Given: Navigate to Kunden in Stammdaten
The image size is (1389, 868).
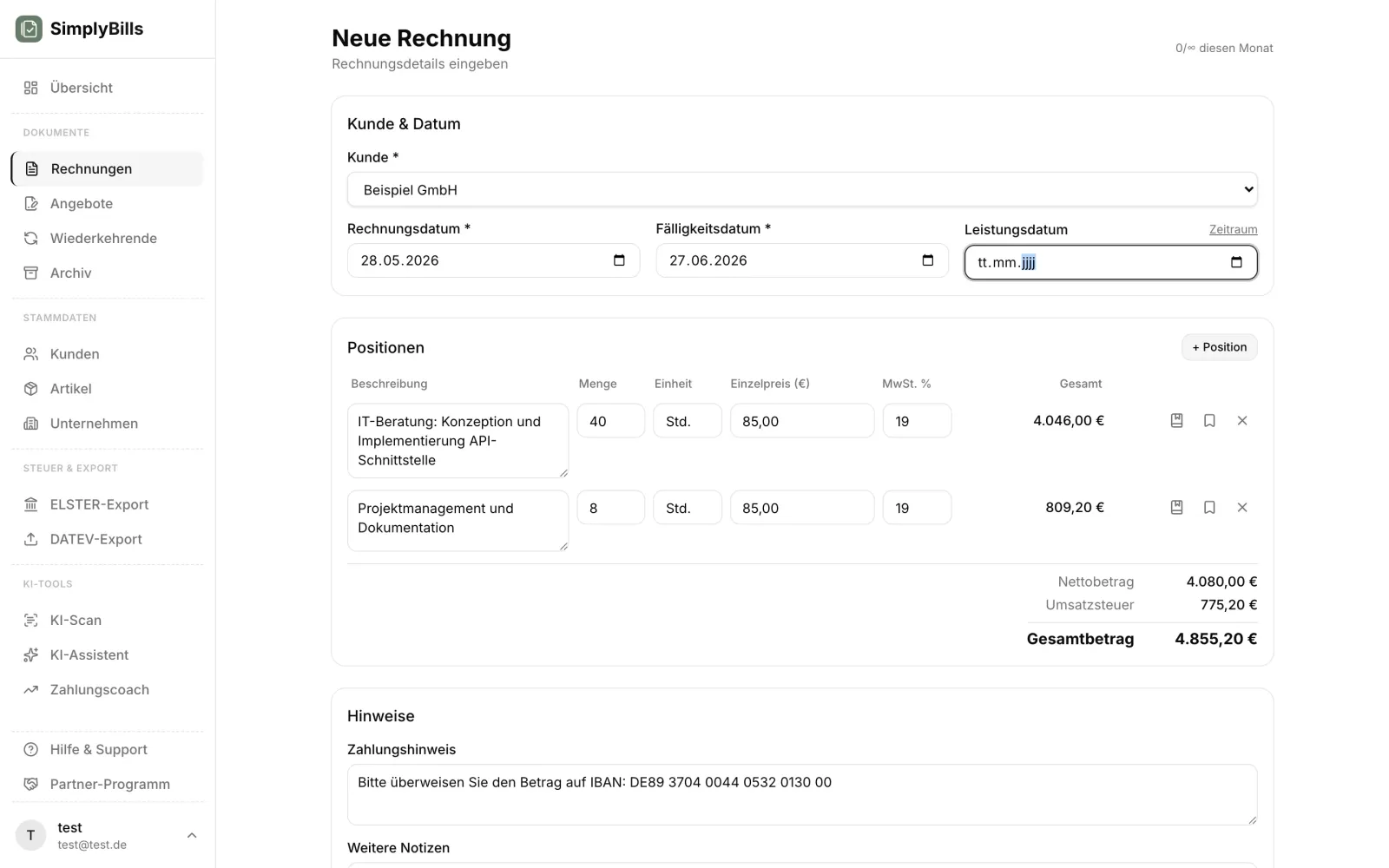Looking at the screenshot, I should pos(108,354).
